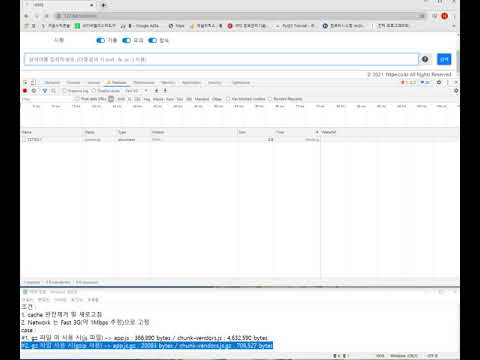The image size is (480, 360).
Task: Filter requests by Img type
Action: click(147, 99)
